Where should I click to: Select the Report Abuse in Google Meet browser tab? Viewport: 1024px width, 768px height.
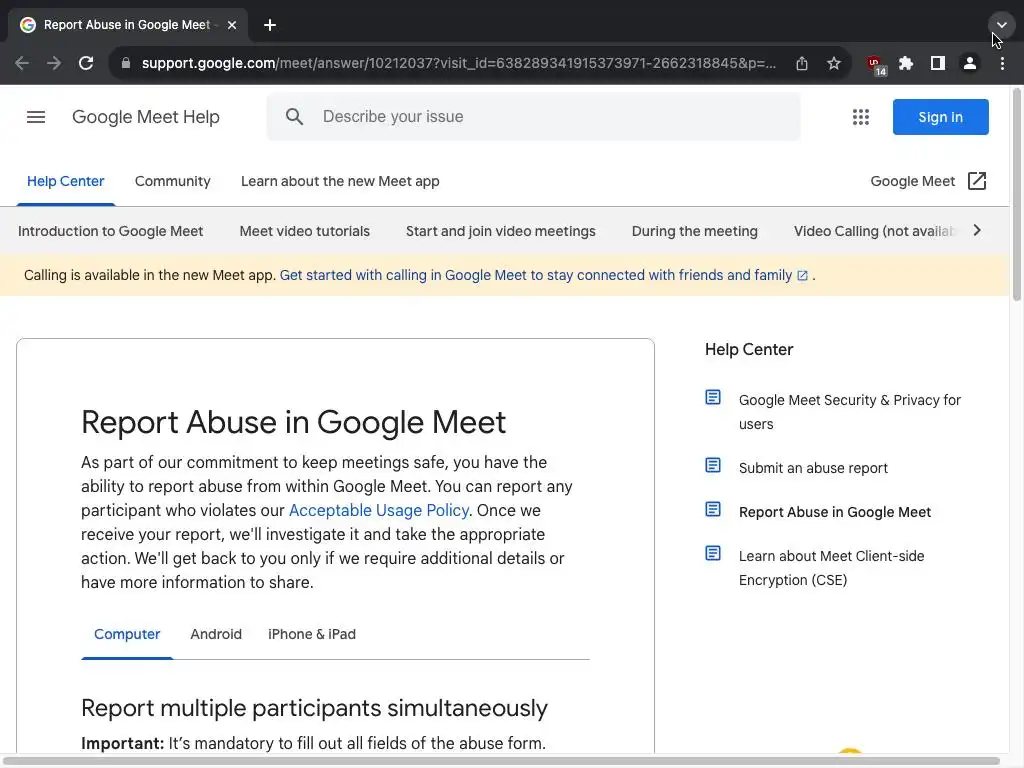coord(127,25)
